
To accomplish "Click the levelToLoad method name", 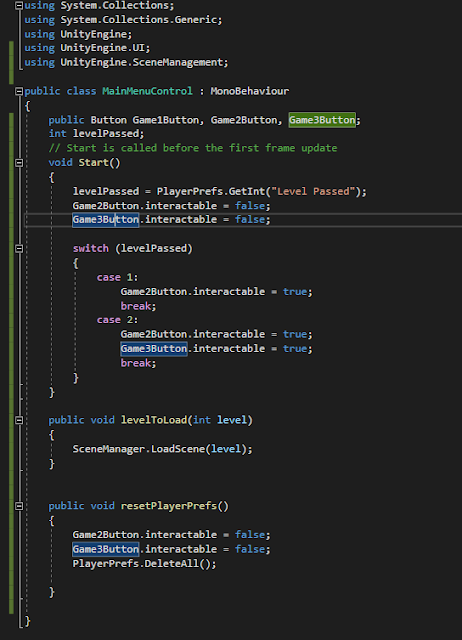I will [x=154, y=420].
